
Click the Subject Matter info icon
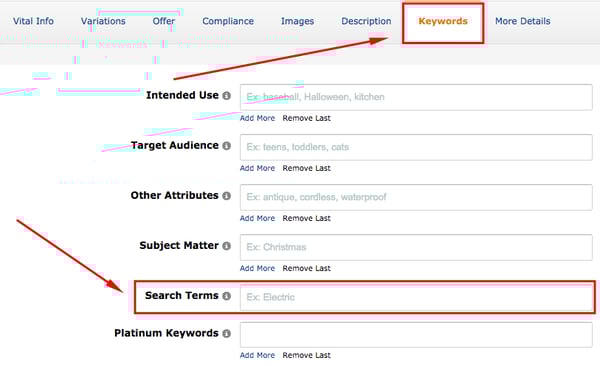point(227,246)
